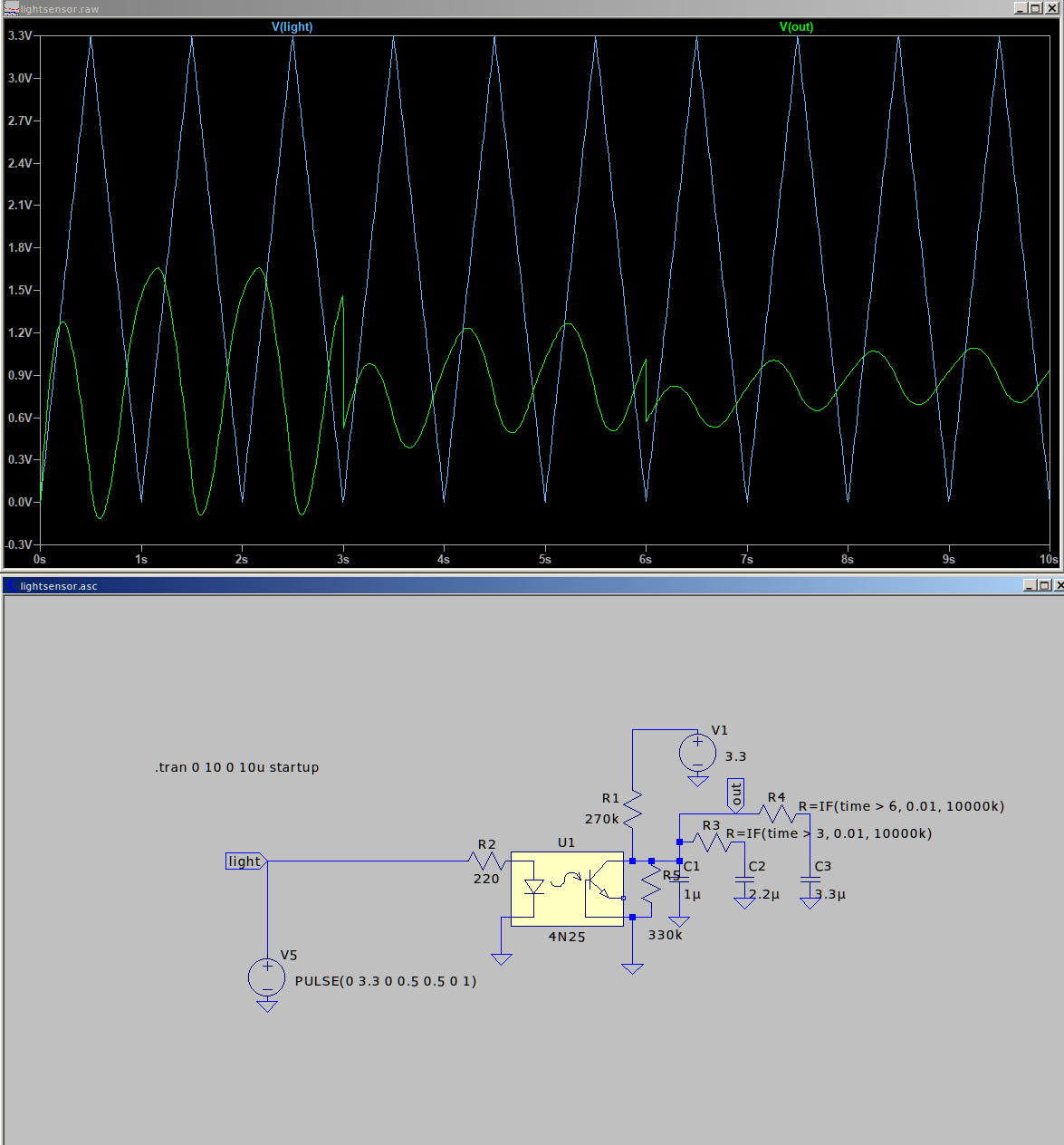Click the 'out' net label flag
Image resolution: width=1064 pixels, height=1145 pixels.
click(736, 794)
